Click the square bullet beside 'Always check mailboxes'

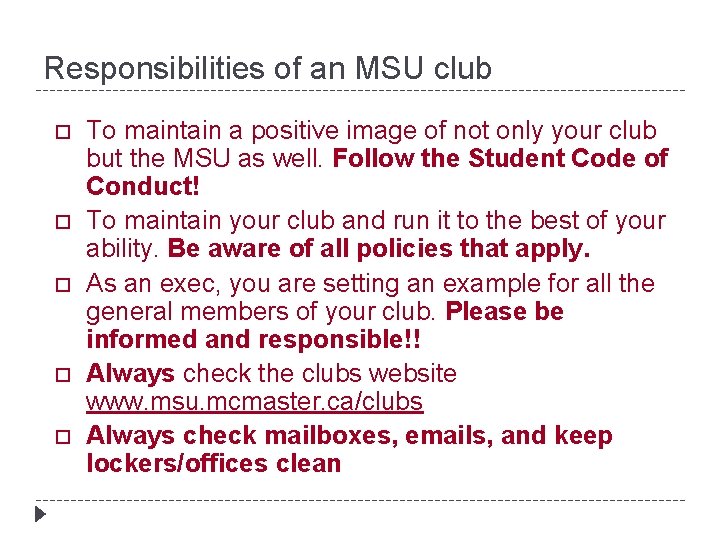click(59, 437)
